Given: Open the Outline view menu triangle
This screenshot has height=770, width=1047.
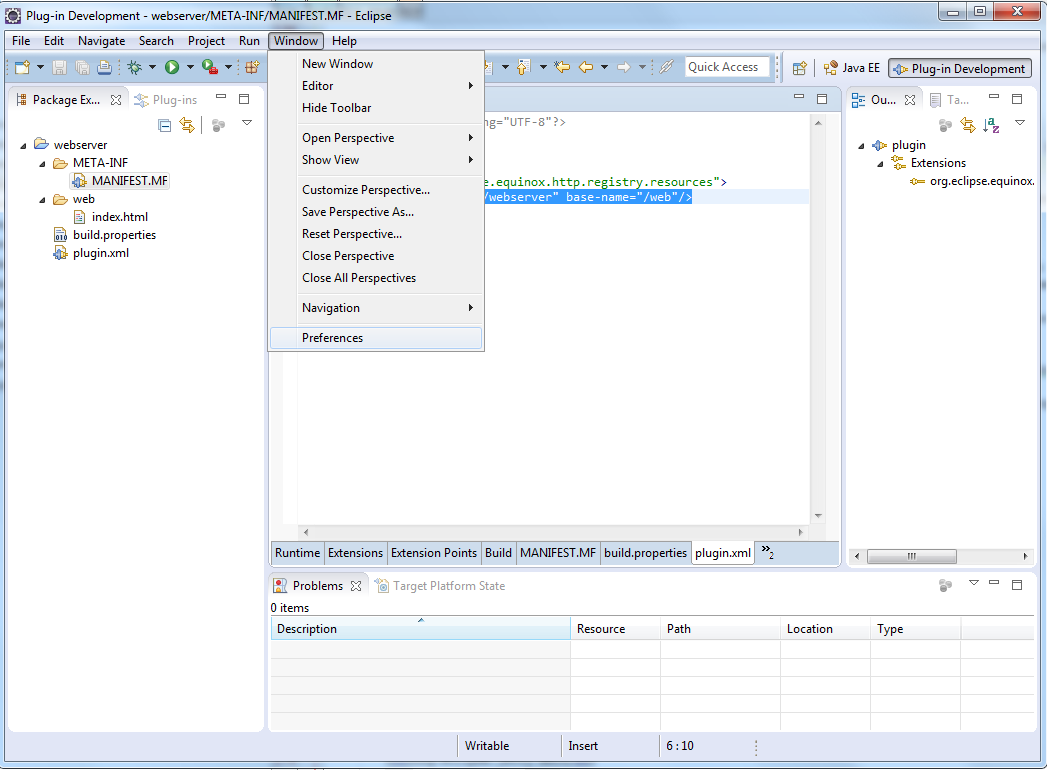Looking at the screenshot, I should click(x=1020, y=123).
